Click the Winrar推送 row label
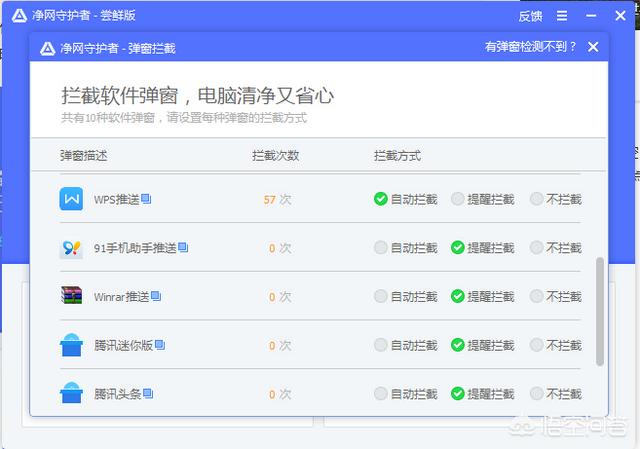Screen dimensions: 640x449 122,297
